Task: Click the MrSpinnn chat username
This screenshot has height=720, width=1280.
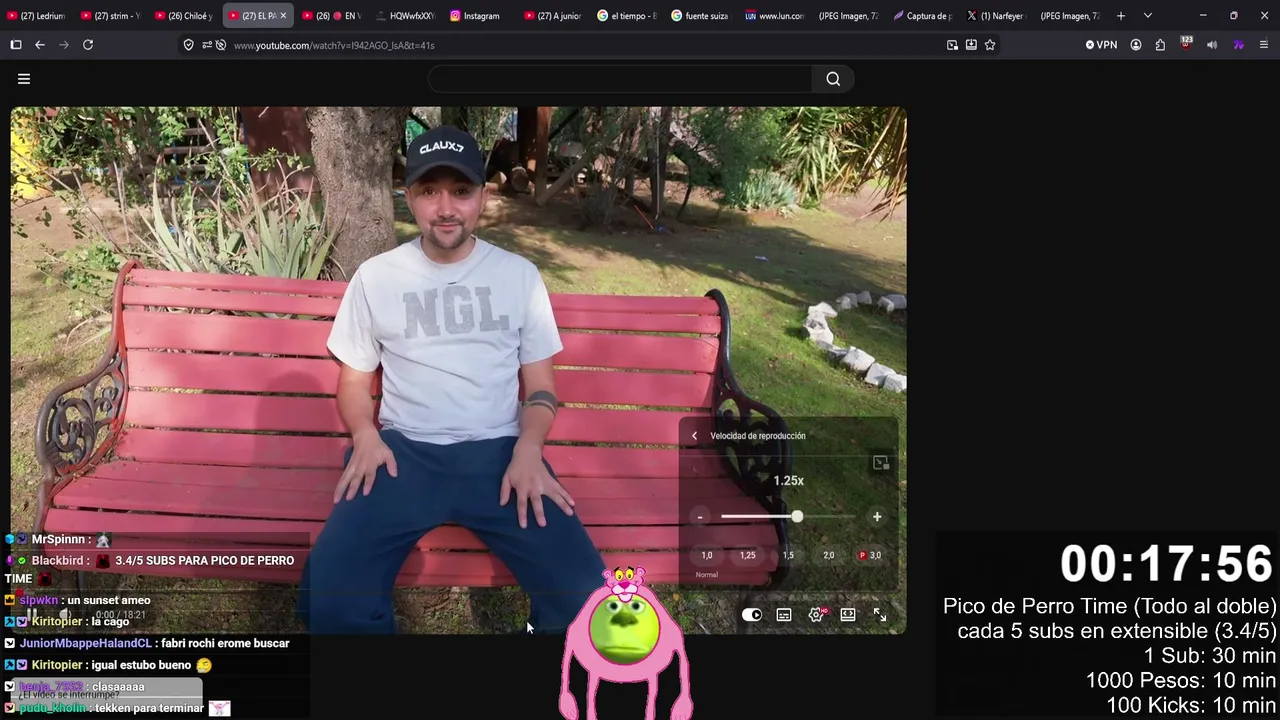Action: [x=58, y=539]
